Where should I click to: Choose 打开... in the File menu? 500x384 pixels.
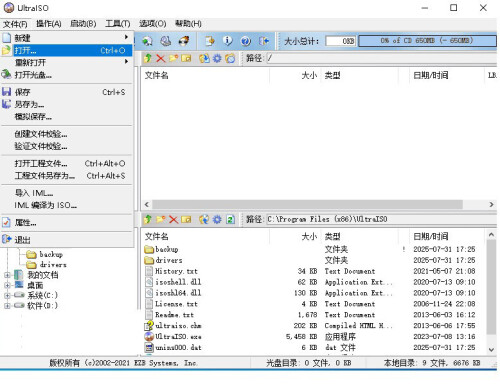coord(67,50)
